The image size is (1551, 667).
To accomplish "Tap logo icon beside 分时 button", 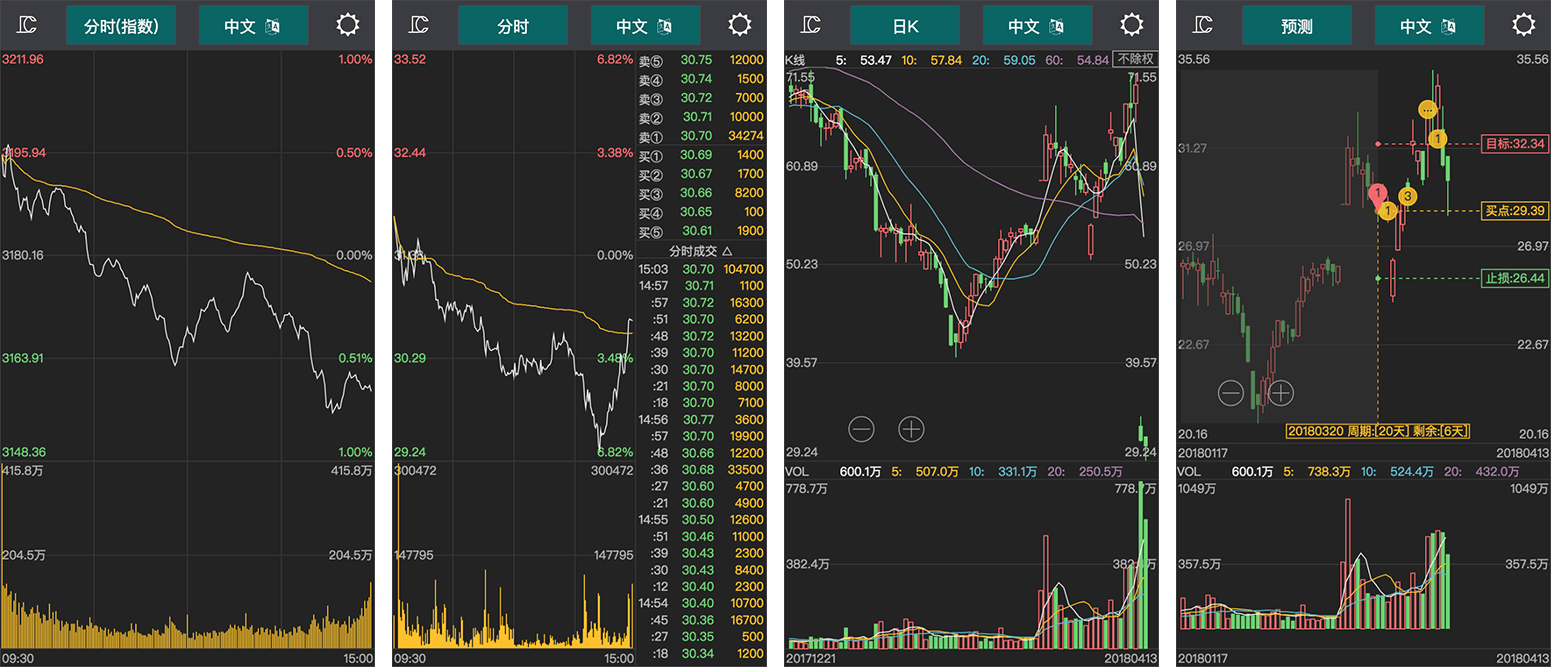I will (x=421, y=25).
